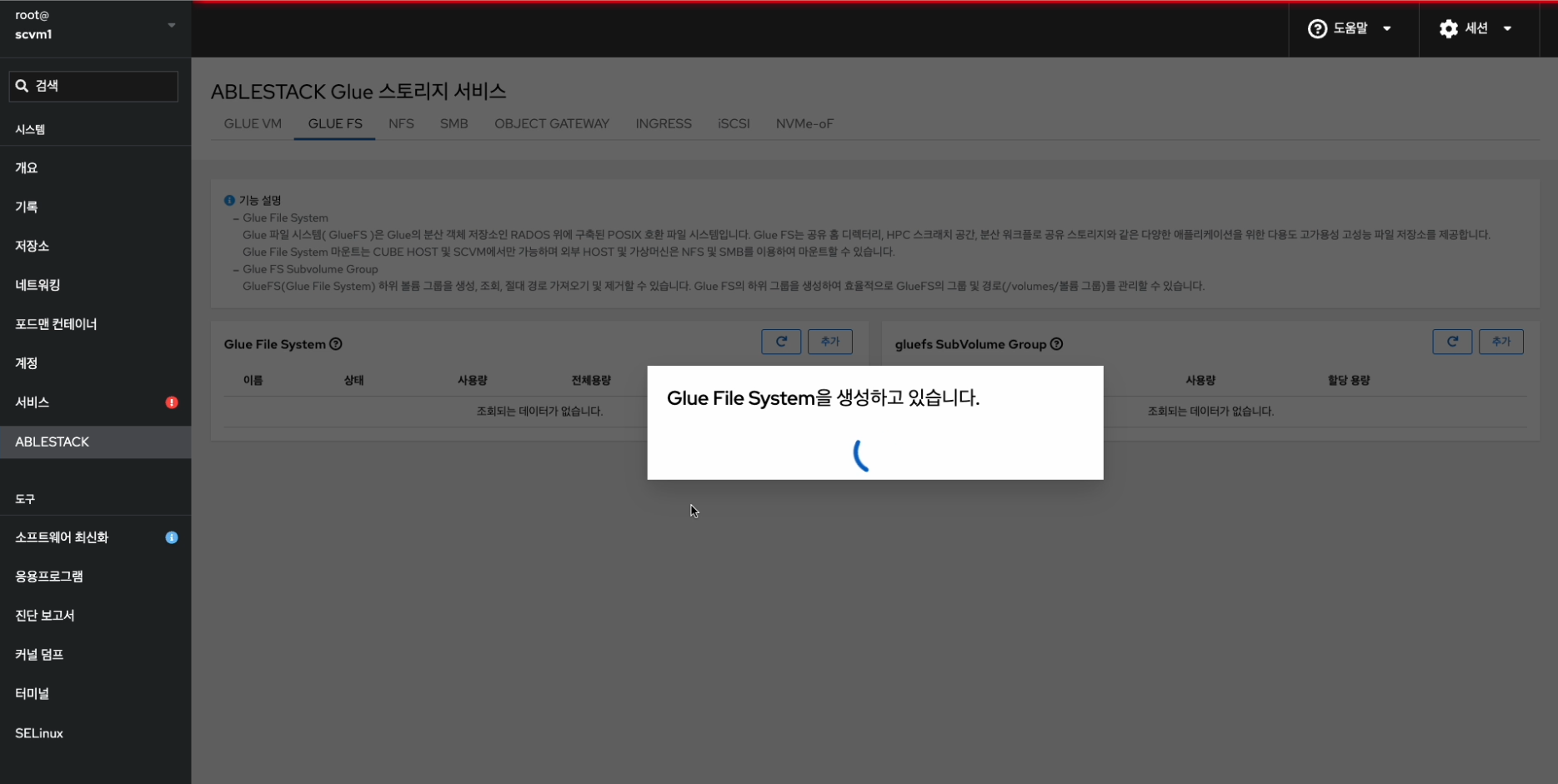Open 저장소 in sidebar

96,246
